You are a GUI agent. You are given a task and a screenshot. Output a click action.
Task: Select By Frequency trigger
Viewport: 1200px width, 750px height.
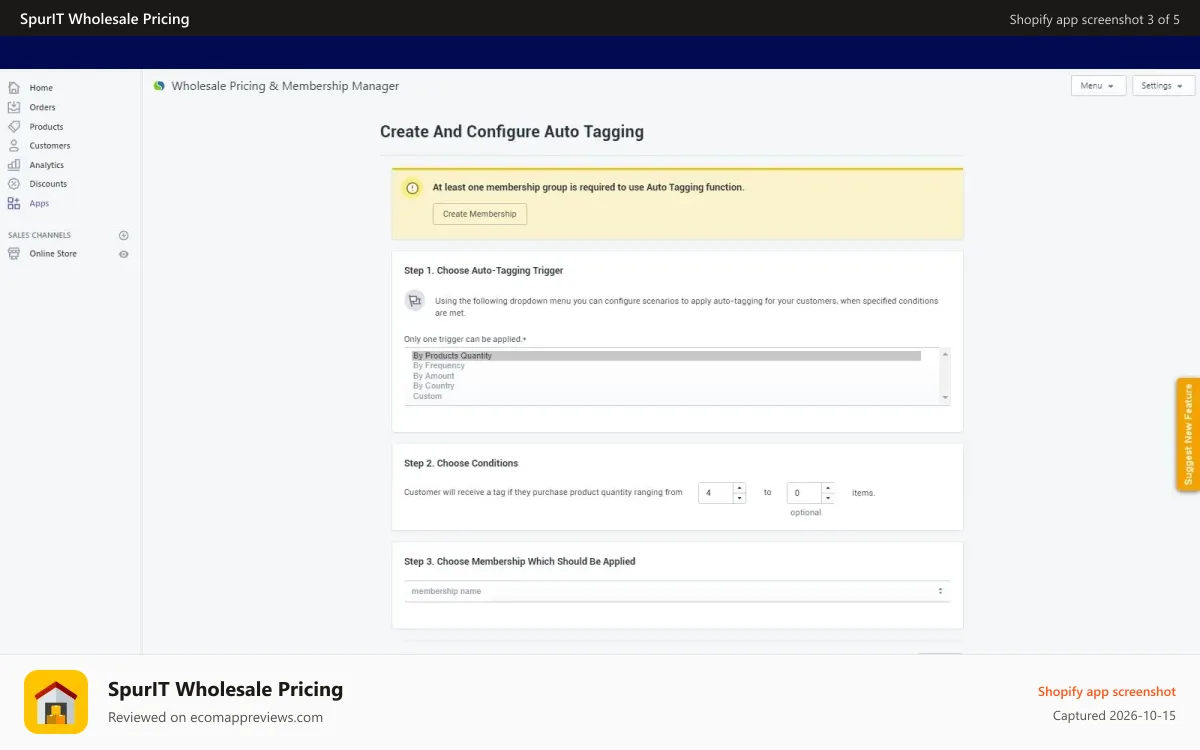tap(666, 366)
